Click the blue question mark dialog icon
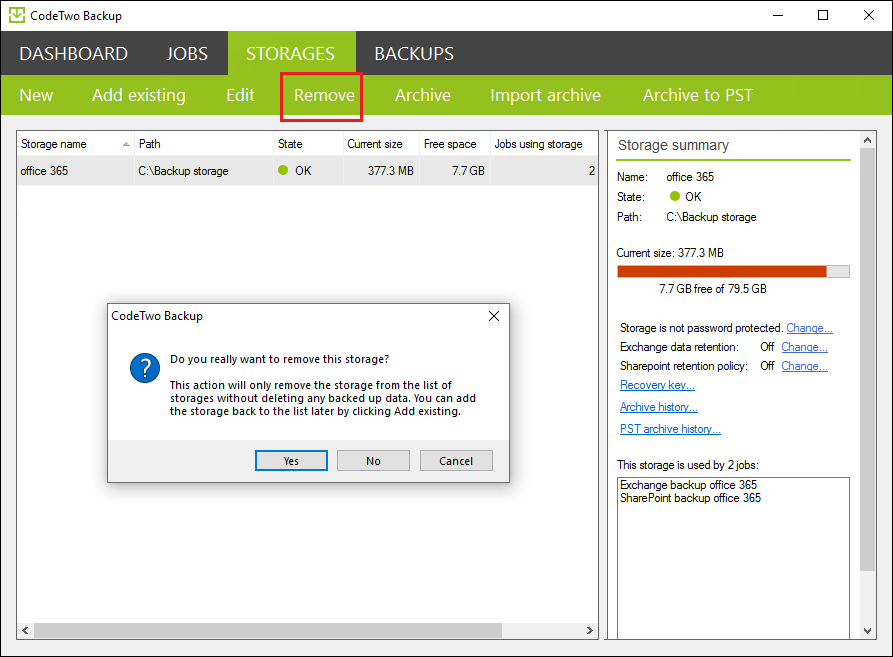The width and height of the screenshot is (893, 657). 145,368
